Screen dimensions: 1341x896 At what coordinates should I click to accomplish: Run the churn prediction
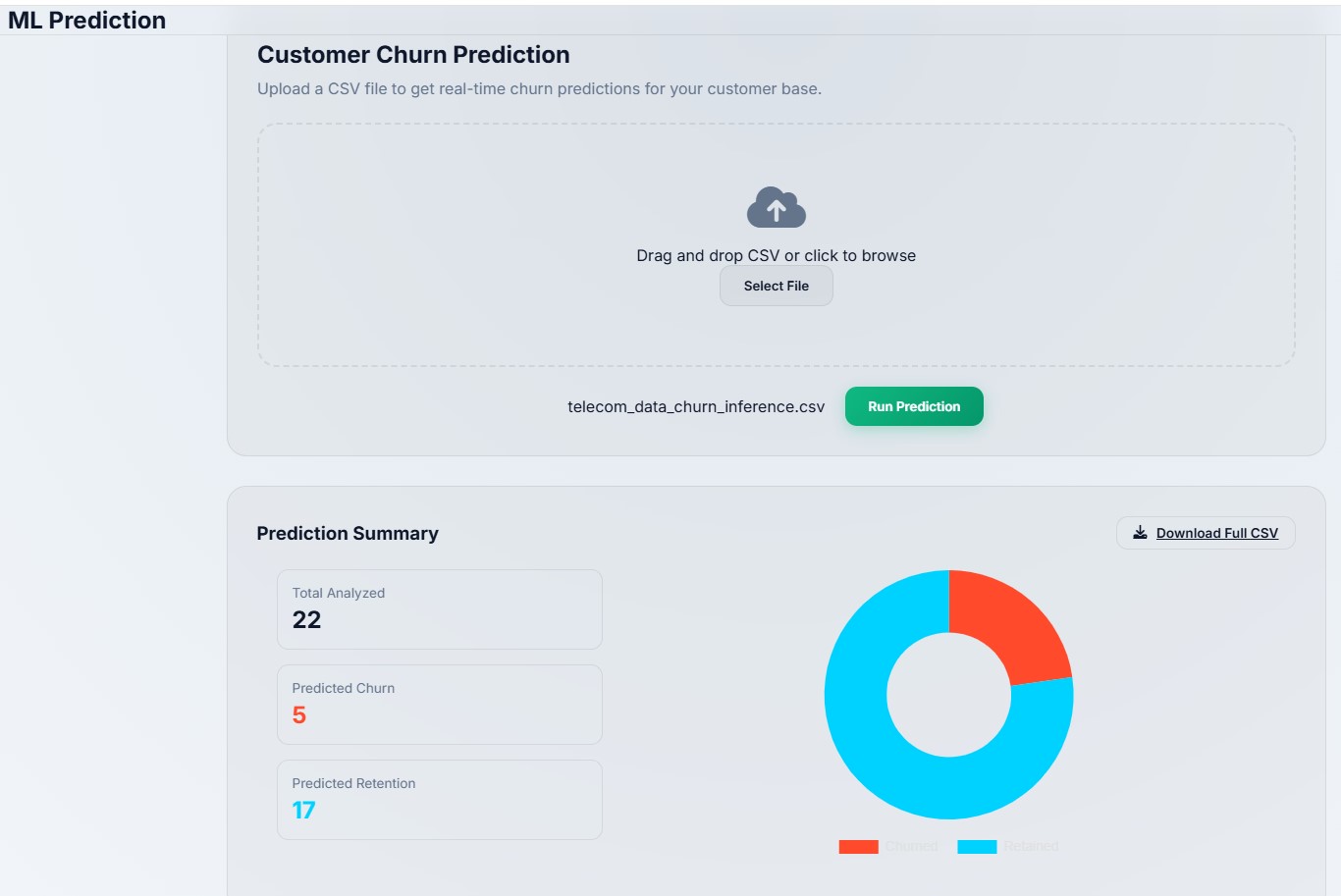coord(913,406)
